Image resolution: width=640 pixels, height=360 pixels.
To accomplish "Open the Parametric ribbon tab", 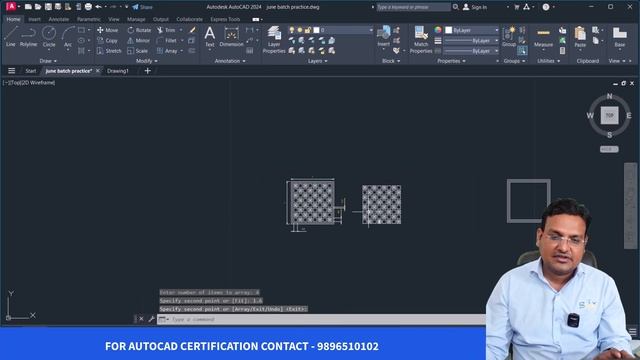I will (x=89, y=19).
